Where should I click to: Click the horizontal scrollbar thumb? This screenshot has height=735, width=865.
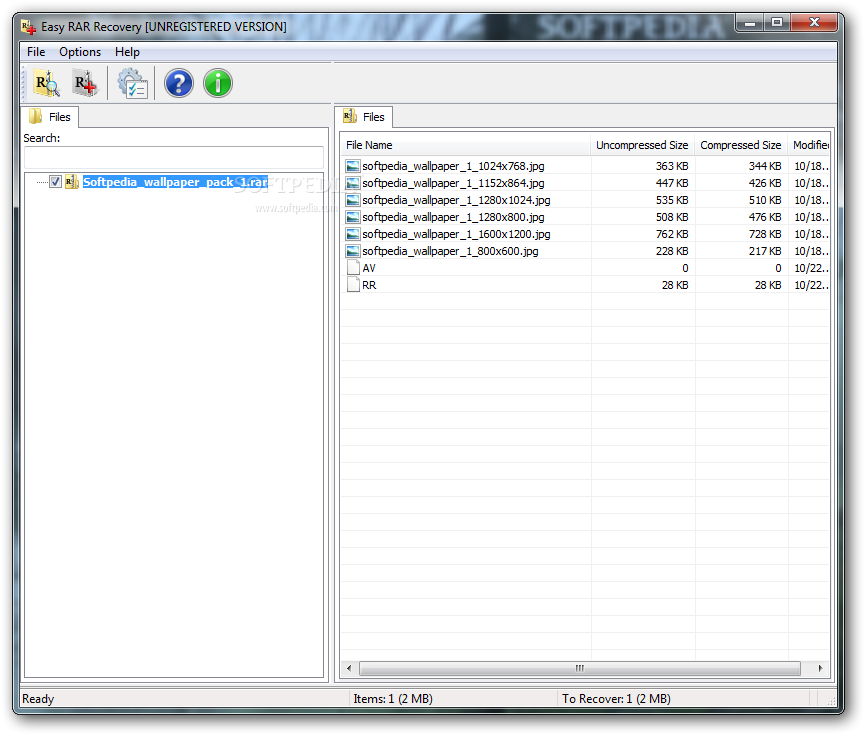pyautogui.click(x=579, y=669)
